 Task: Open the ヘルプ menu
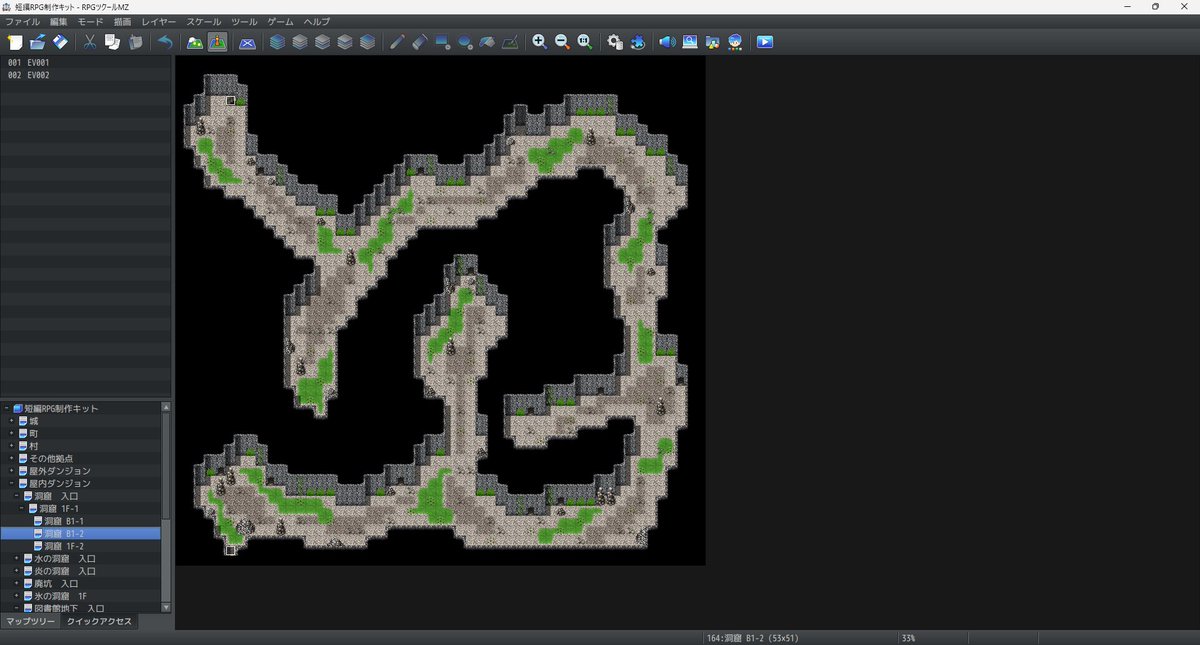[x=316, y=21]
